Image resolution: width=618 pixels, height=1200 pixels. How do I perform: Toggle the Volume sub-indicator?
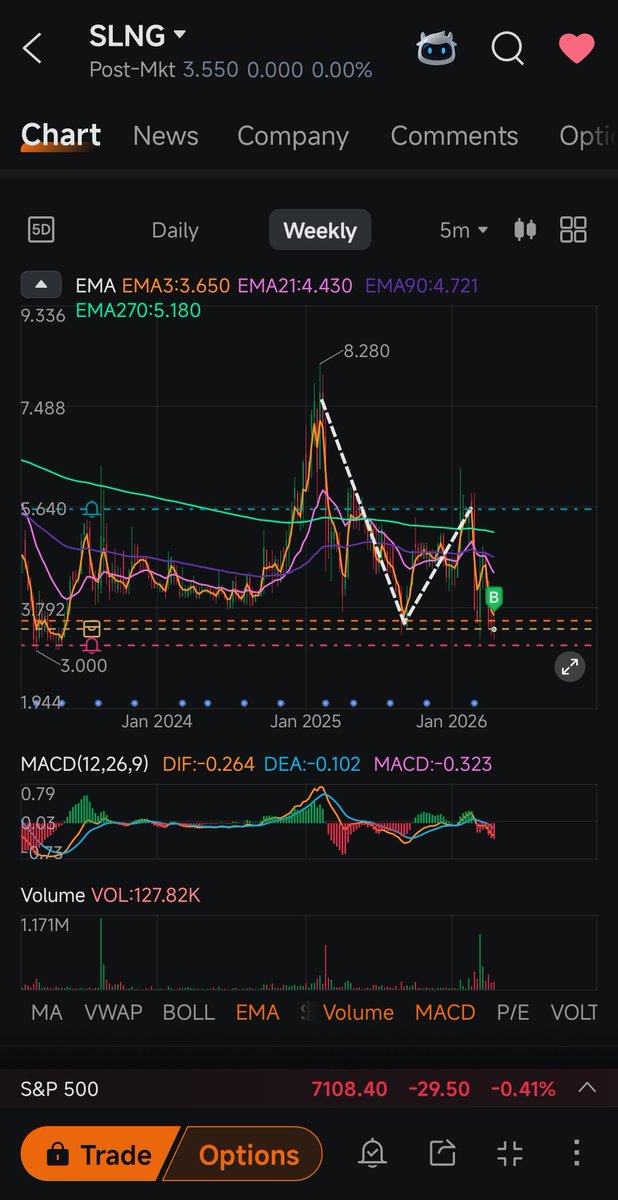pyautogui.click(x=358, y=1012)
